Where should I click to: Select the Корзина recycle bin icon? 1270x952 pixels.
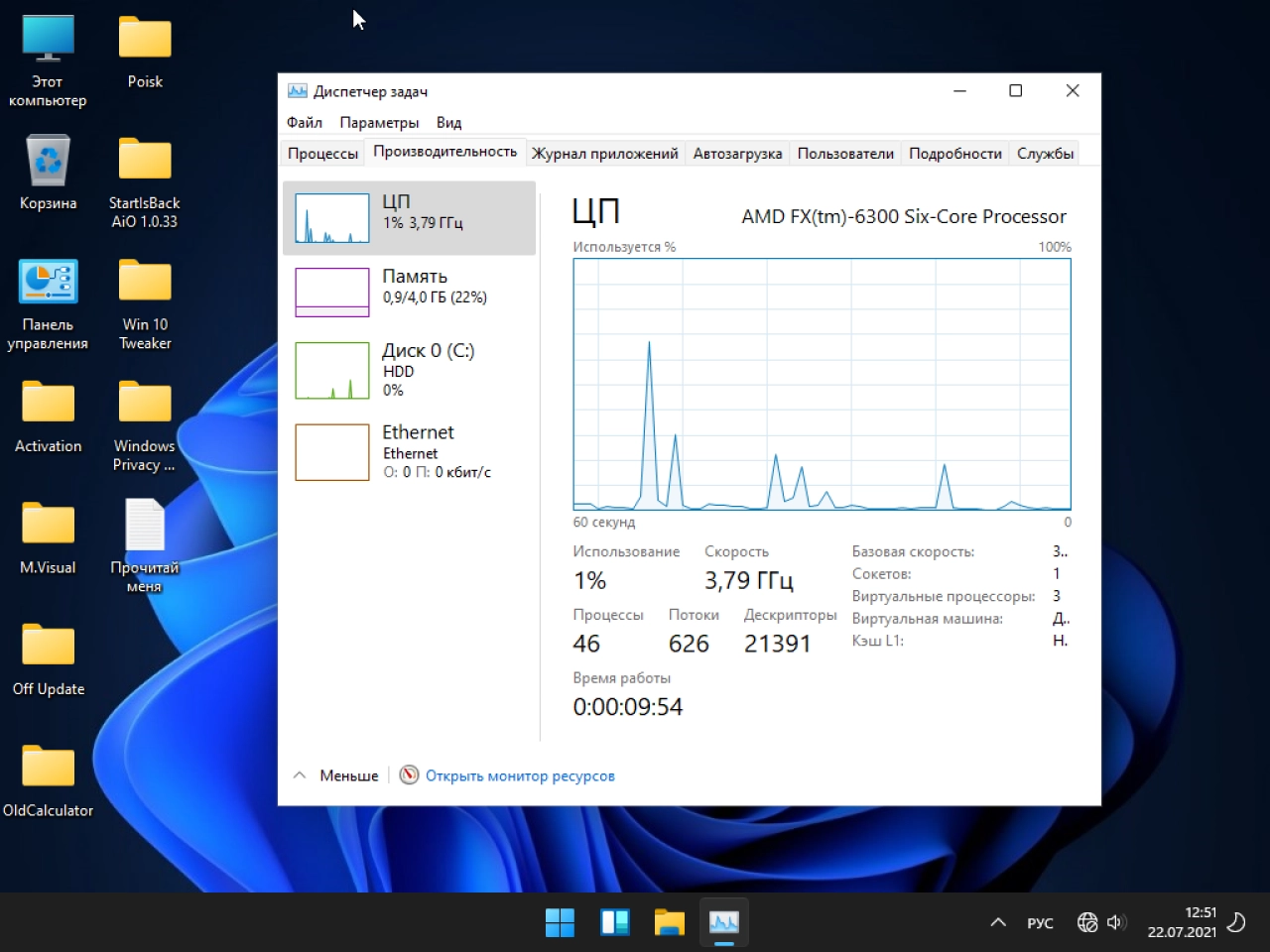tap(48, 173)
